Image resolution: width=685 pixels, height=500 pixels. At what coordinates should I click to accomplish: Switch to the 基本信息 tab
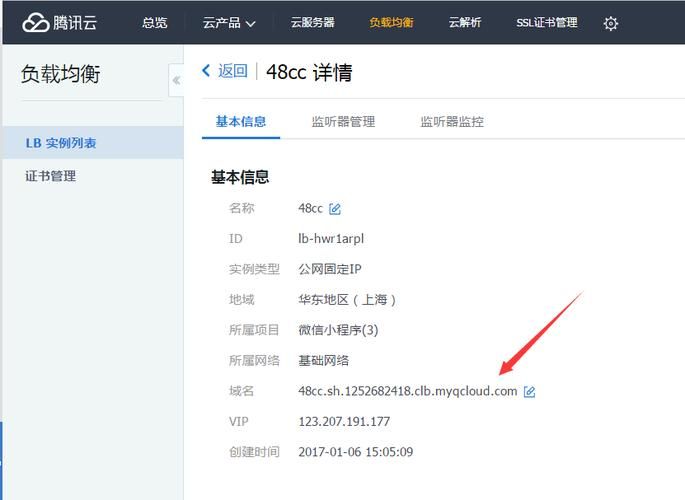pyautogui.click(x=241, y=122)
